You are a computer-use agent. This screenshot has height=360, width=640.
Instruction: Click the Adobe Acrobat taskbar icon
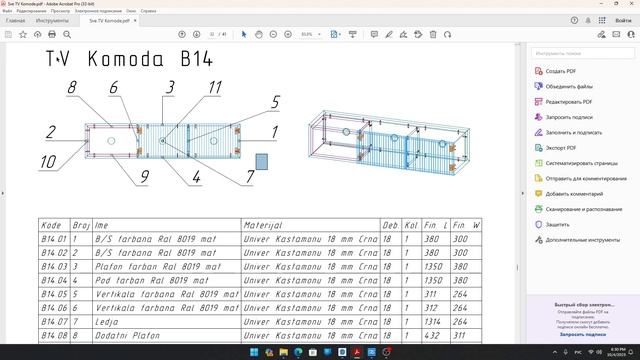click(357, 352)
